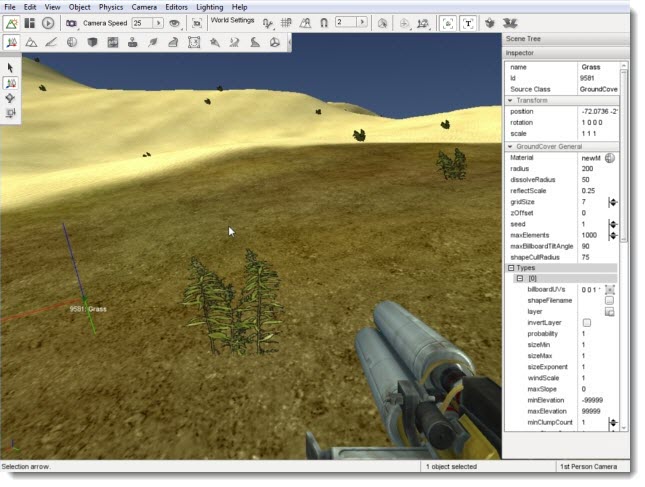Adjust the seed stepper
This screenshot has width=645, height=487.
(x=613, y=224)
